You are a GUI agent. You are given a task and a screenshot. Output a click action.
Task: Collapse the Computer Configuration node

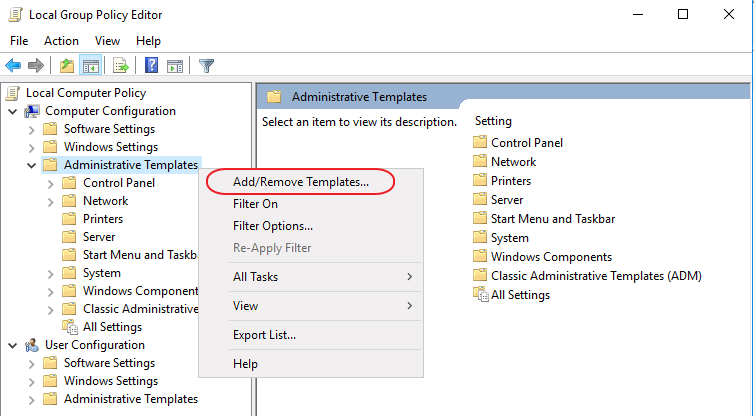13,111
